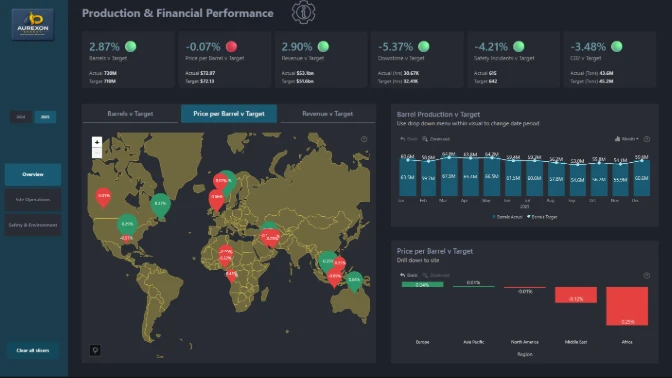Open the Overview page
672x378 pixels.
tap(33, 174)
